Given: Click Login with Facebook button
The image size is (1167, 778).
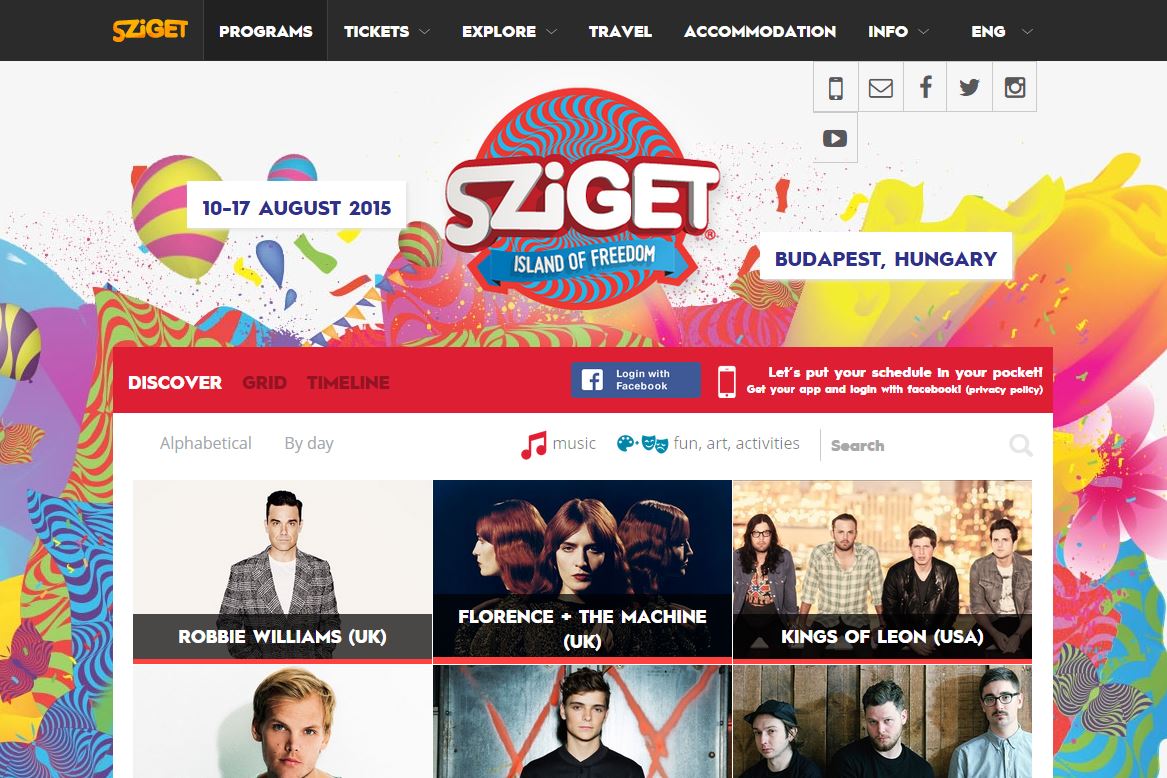Looking at the screenshot, I should (x=636, y=380).
